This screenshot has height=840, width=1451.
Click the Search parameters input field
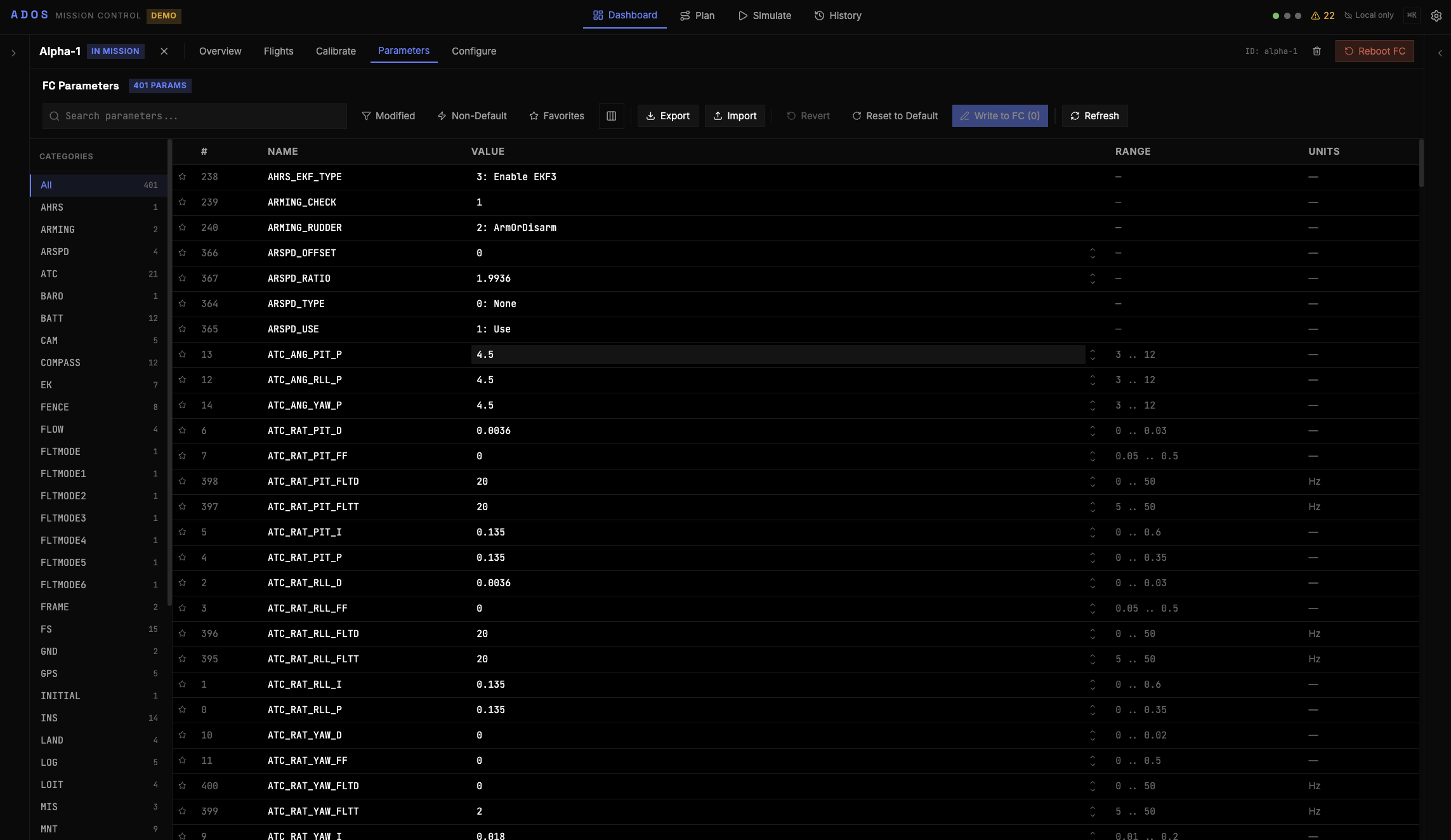203,116
